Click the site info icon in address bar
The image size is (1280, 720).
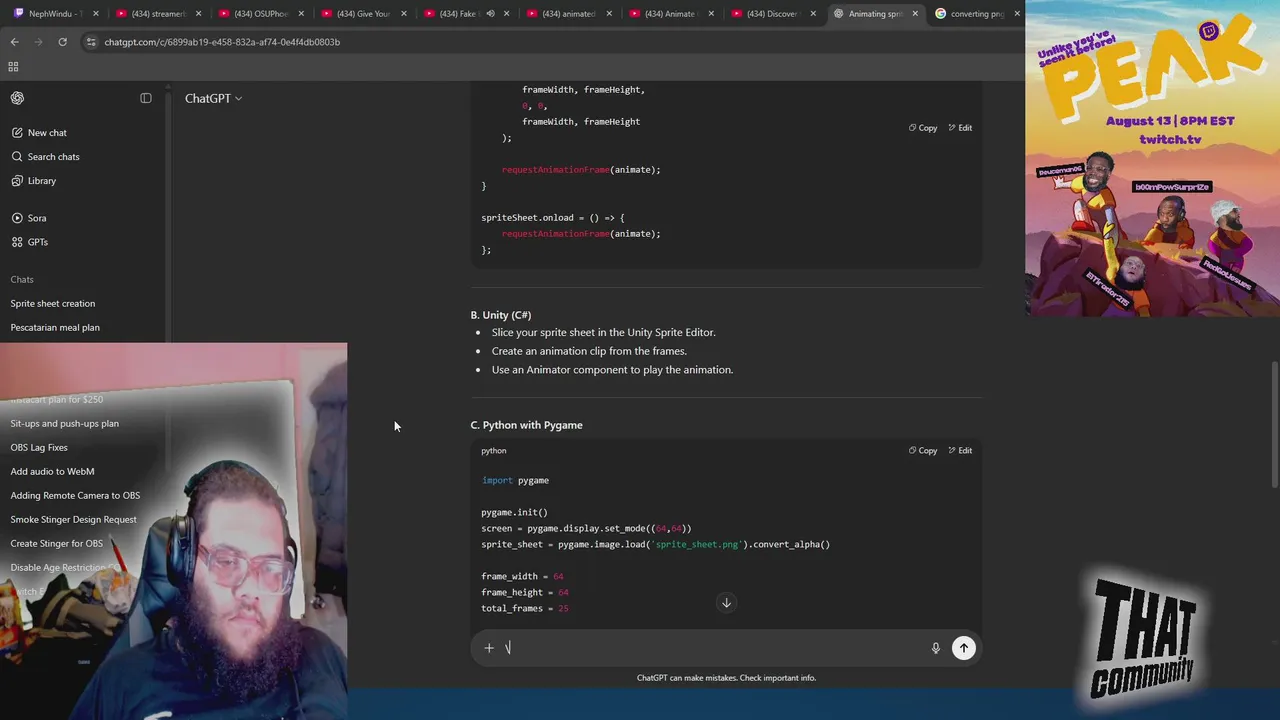[x=91, y=42]
